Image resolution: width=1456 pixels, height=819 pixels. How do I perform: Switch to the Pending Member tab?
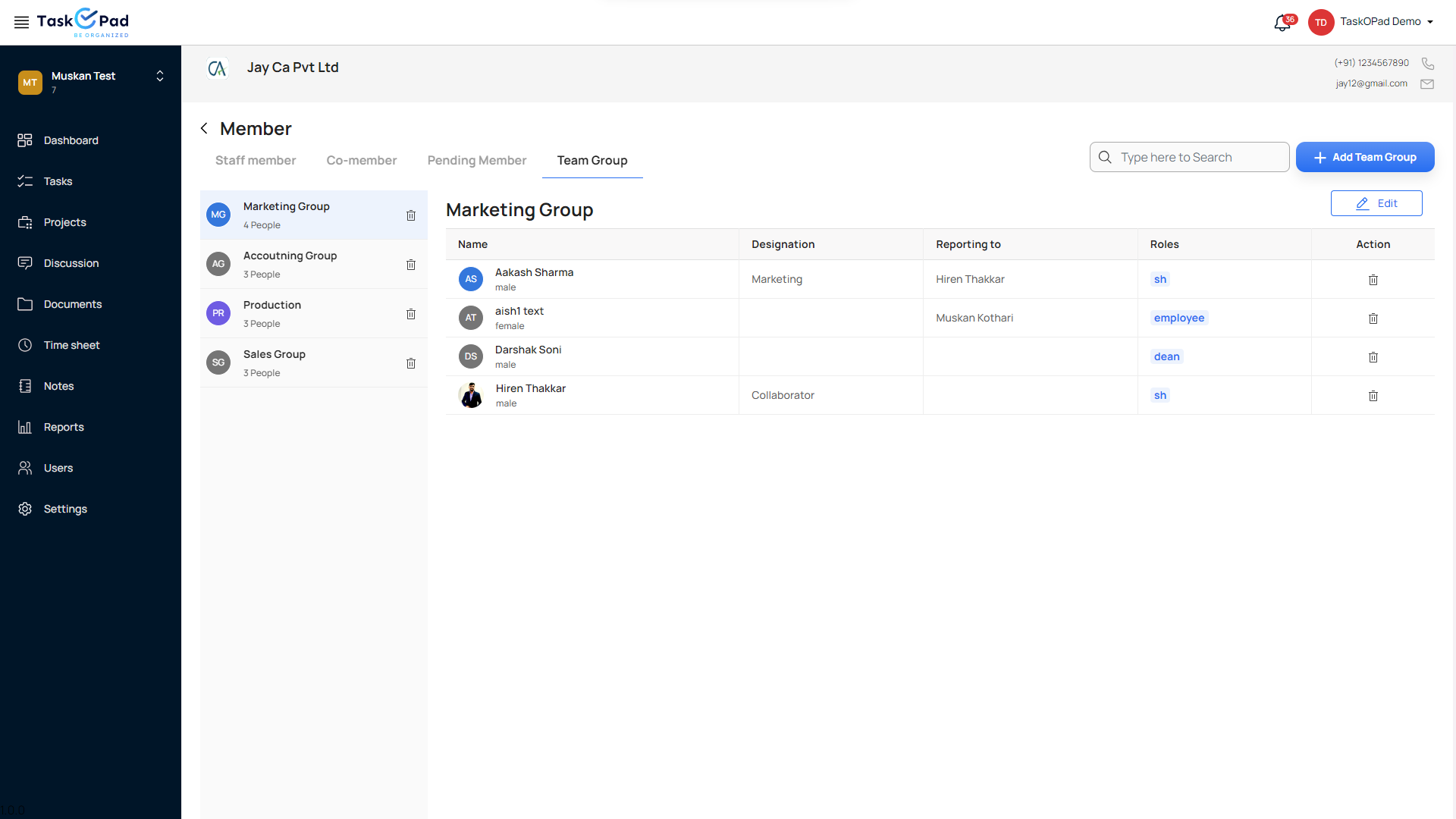476,160
